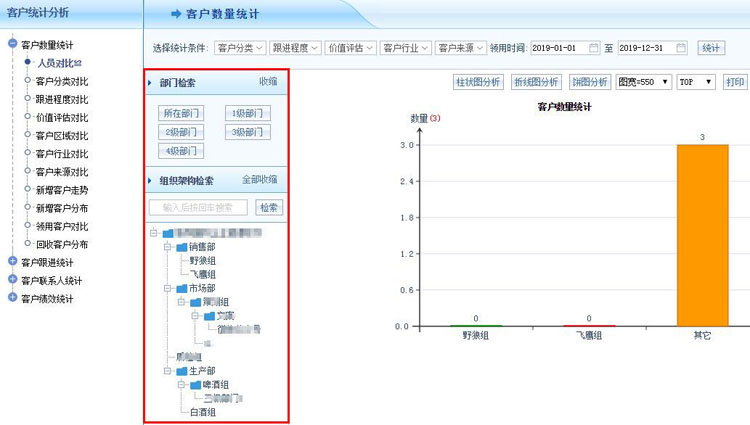Open calendar icon for start date
The width and height of the screenshot is (750, 425).
[593, 48]
